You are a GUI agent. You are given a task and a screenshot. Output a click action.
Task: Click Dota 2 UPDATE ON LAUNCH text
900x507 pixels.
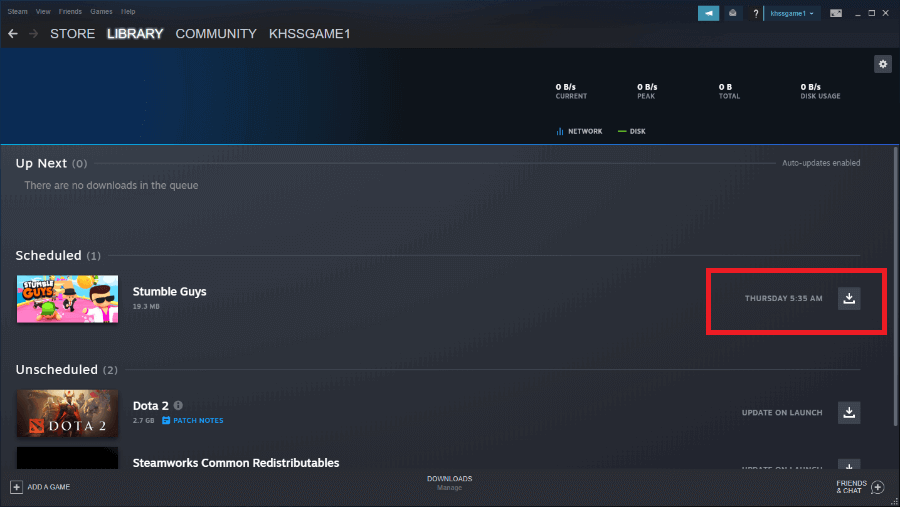click(782, 412)
